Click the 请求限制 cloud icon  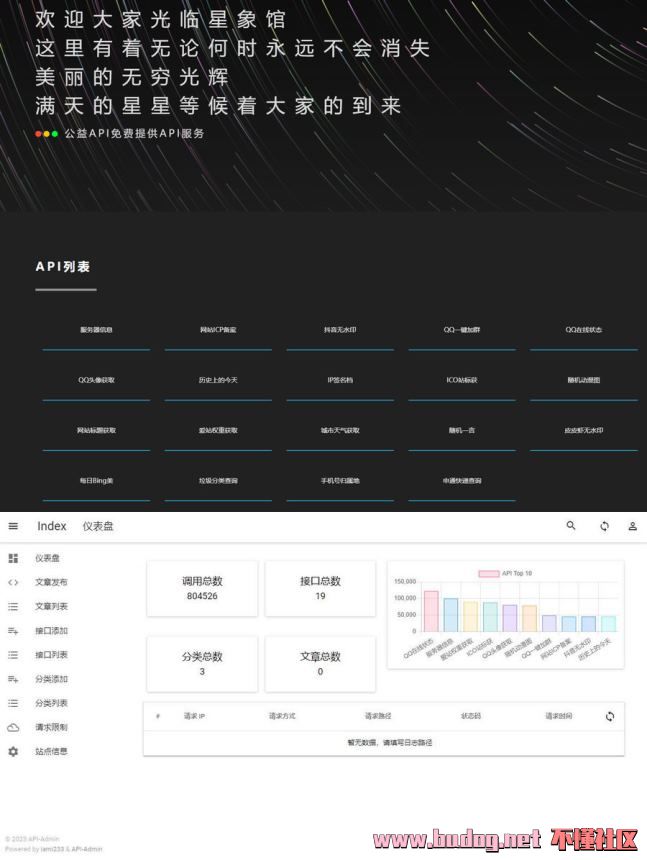(x=13, y=727)
